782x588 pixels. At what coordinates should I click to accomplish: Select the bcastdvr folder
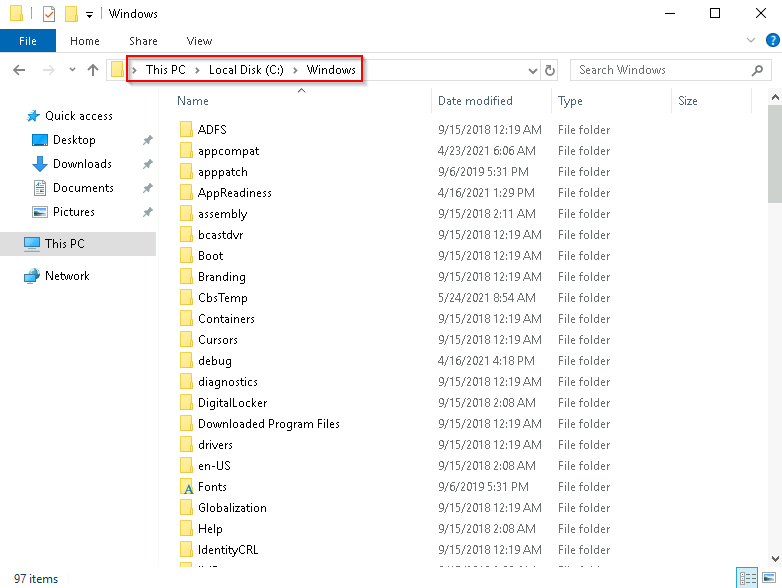coord(220,235)
